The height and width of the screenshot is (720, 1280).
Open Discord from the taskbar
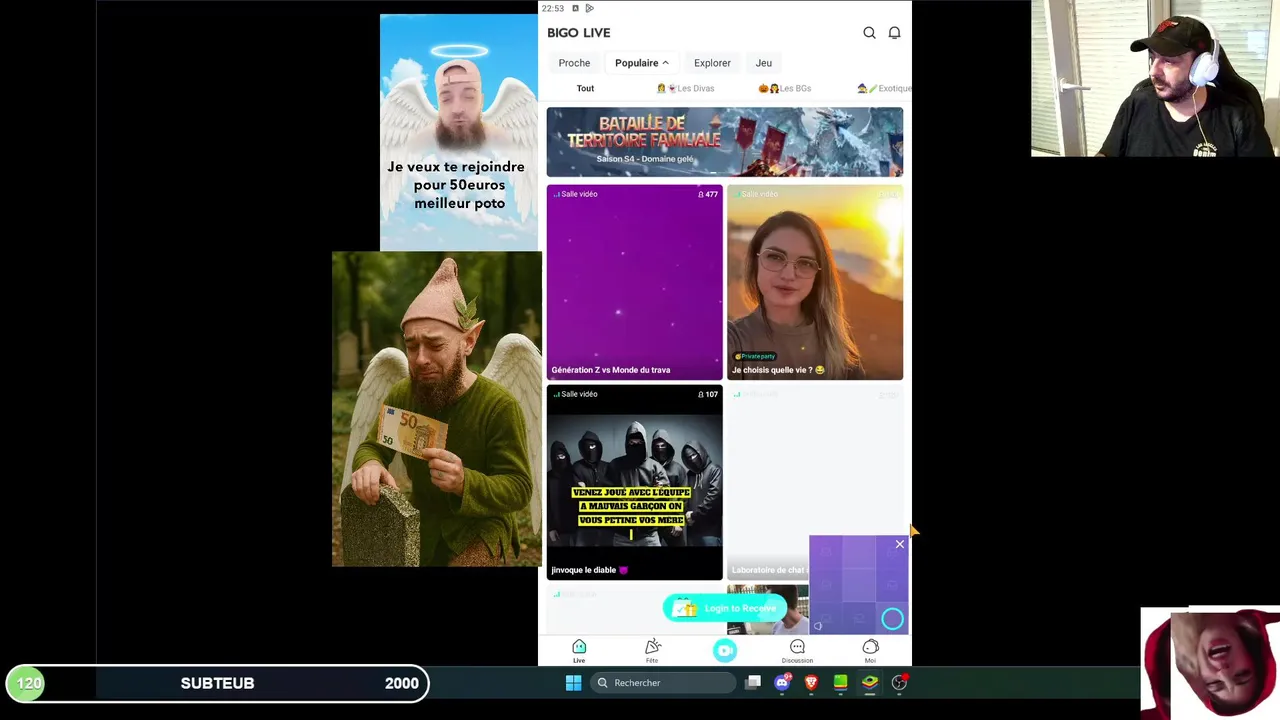pos(782,683)
